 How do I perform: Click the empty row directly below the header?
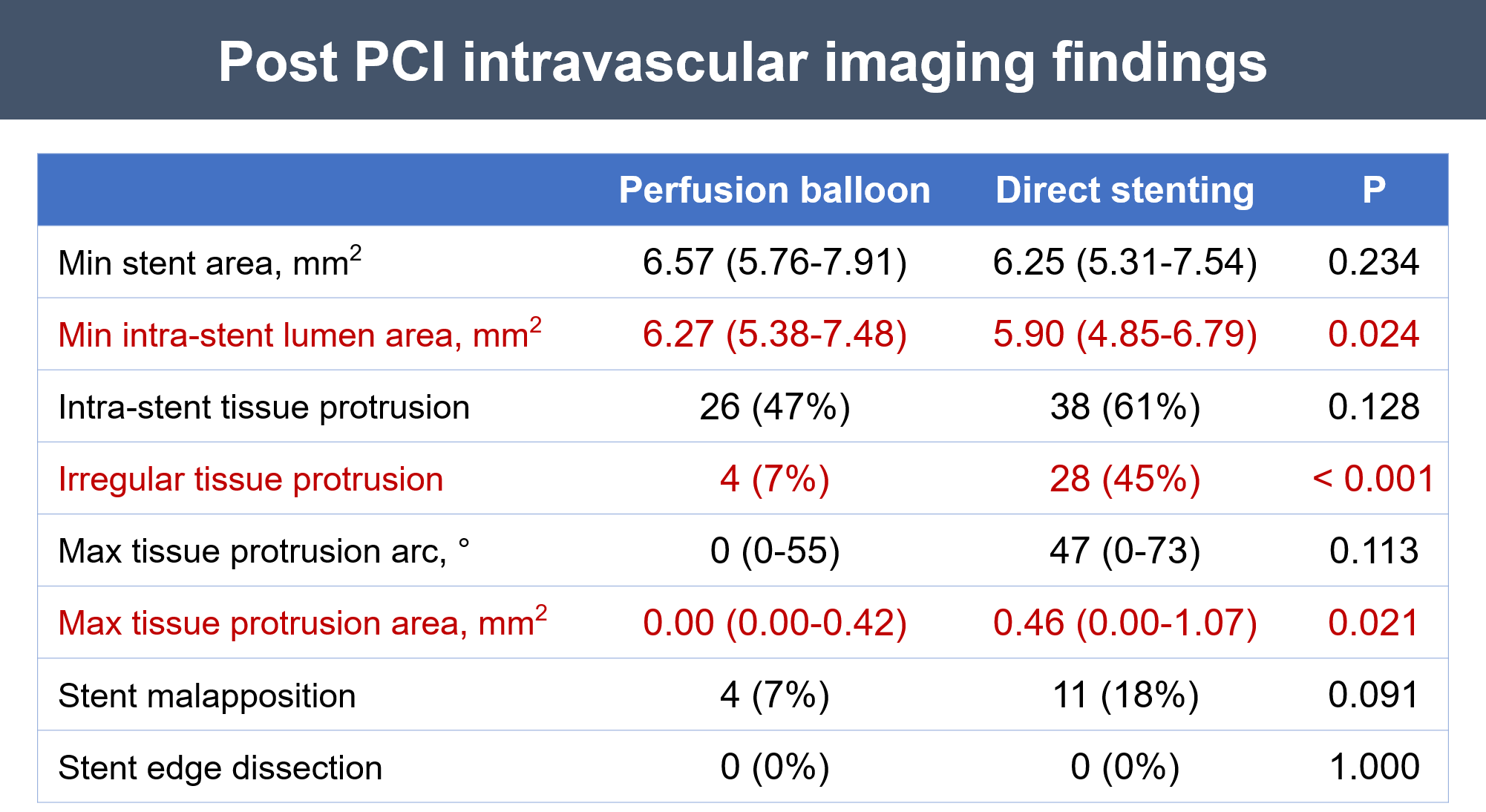pos(742,262)
